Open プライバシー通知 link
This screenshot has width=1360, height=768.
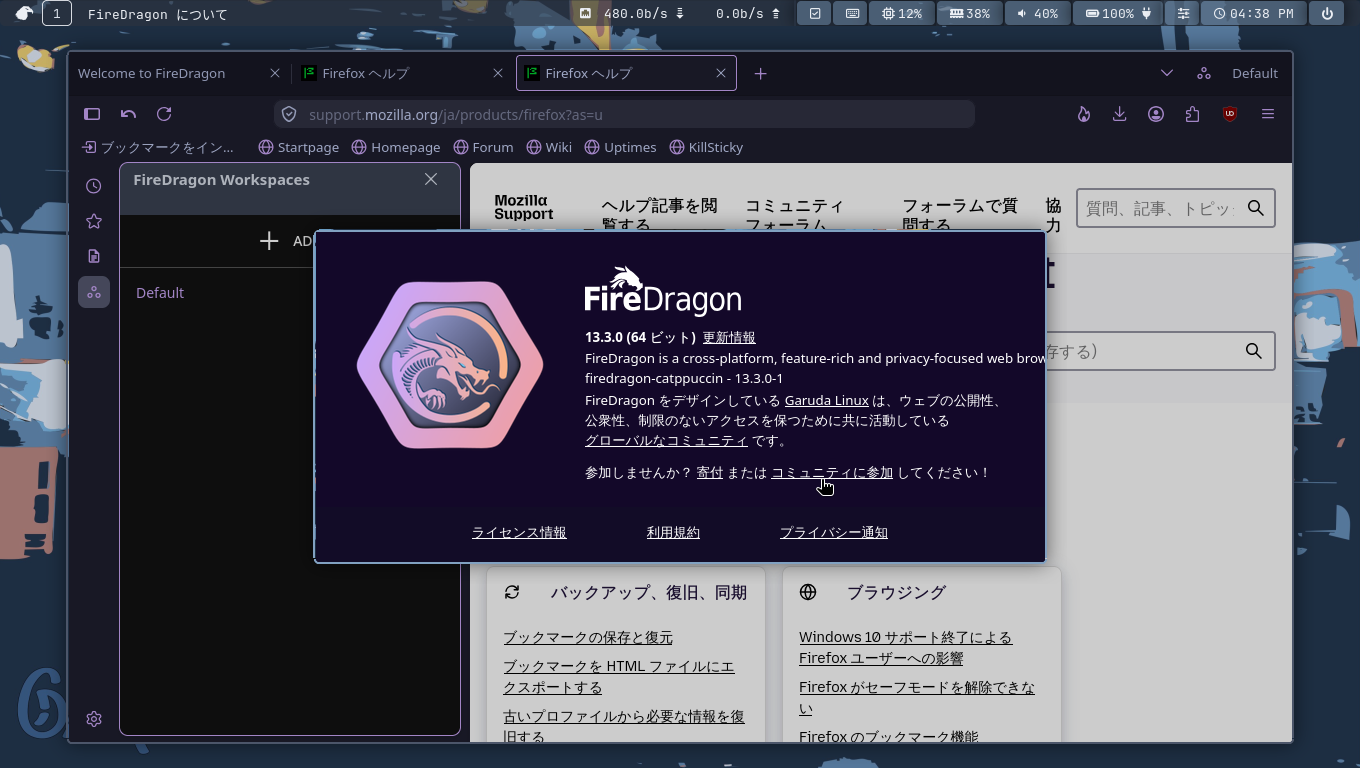coord(834,533)
